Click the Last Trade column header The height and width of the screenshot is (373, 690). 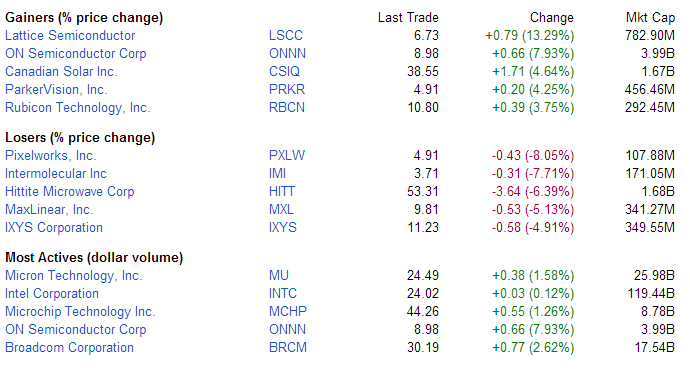pyautogui.click(x=408, y=18)
